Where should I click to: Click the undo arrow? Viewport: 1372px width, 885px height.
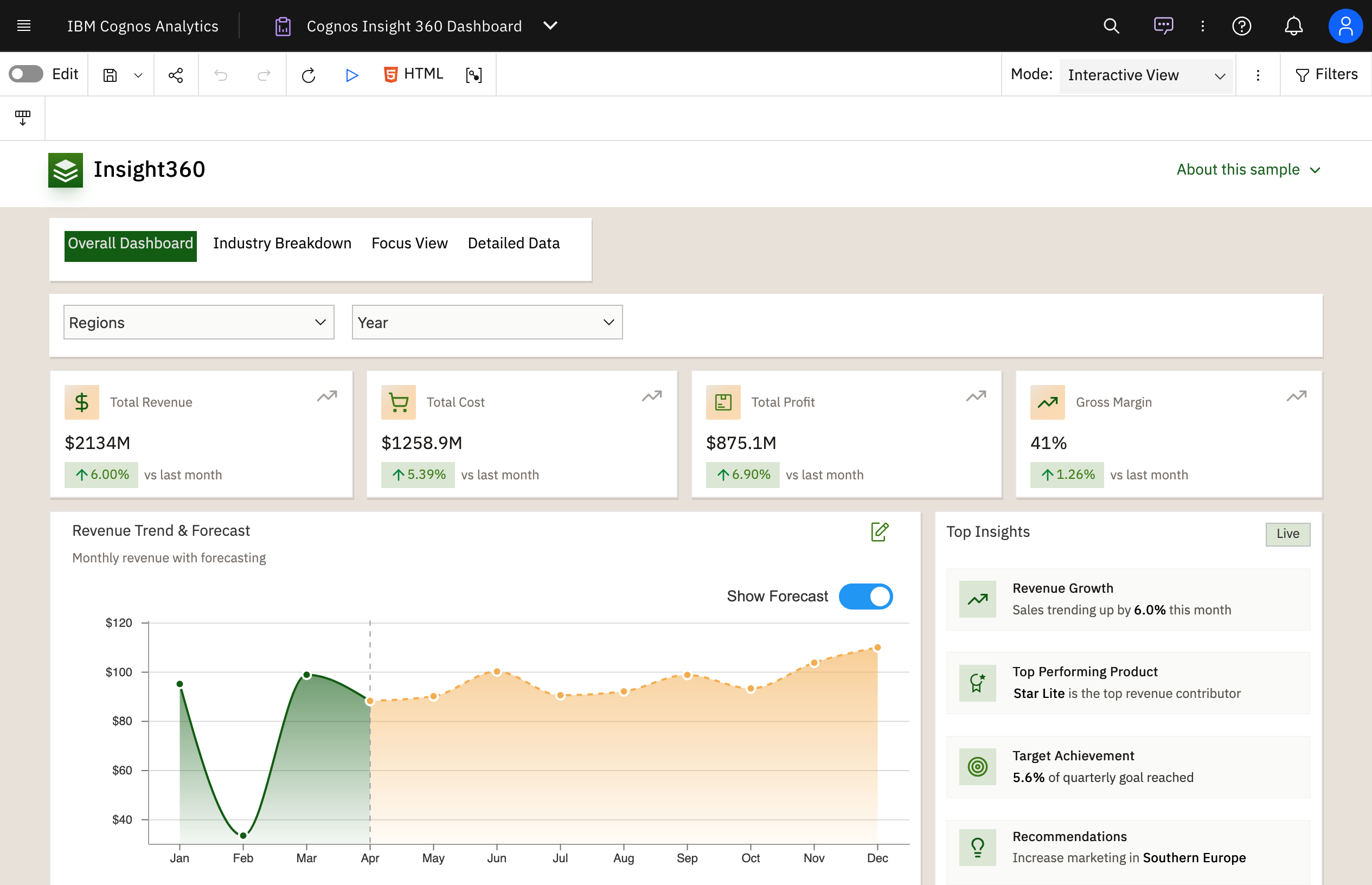point(221,75)
